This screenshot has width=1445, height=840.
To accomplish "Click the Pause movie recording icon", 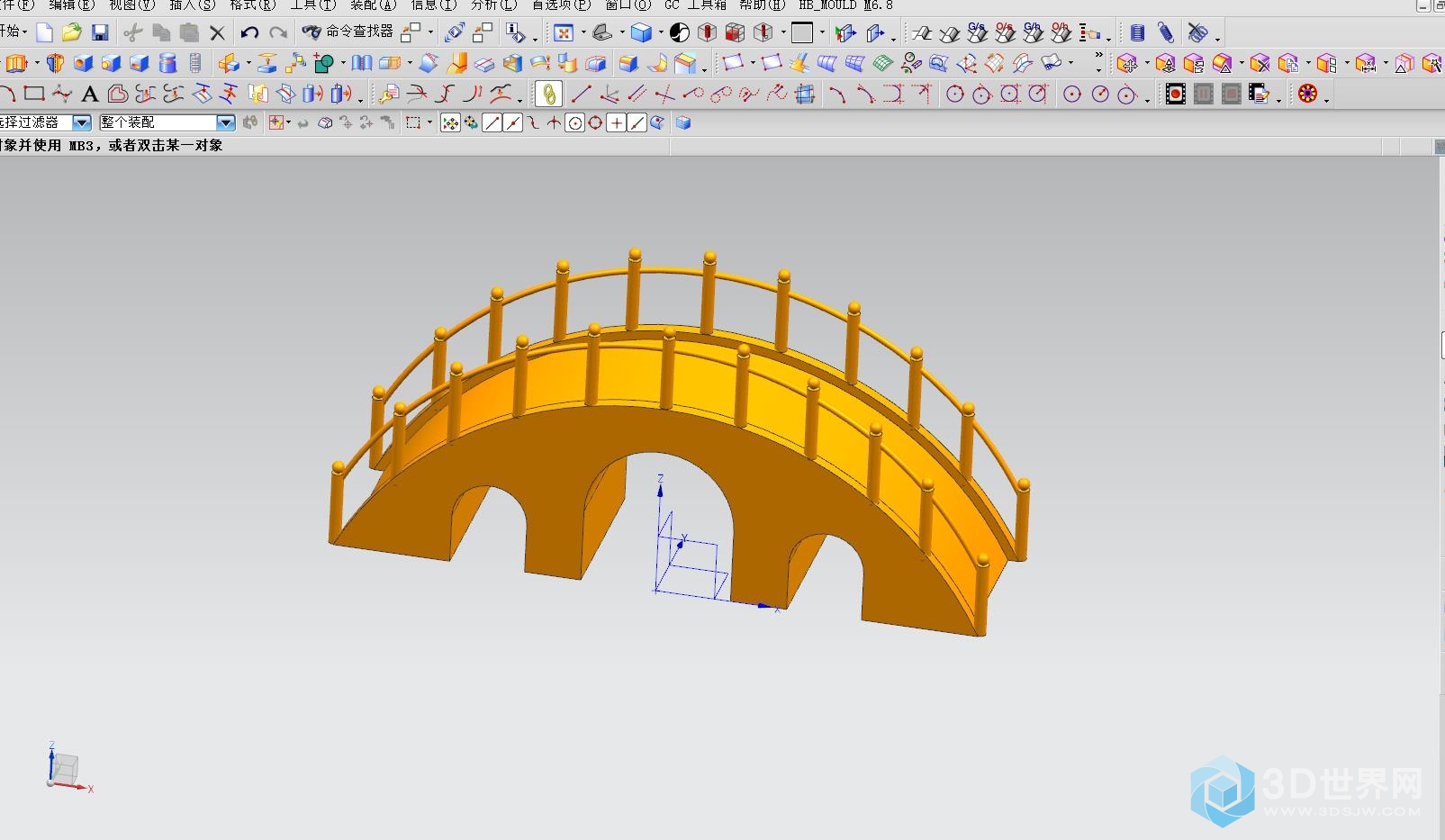I will pos(1204,94).
